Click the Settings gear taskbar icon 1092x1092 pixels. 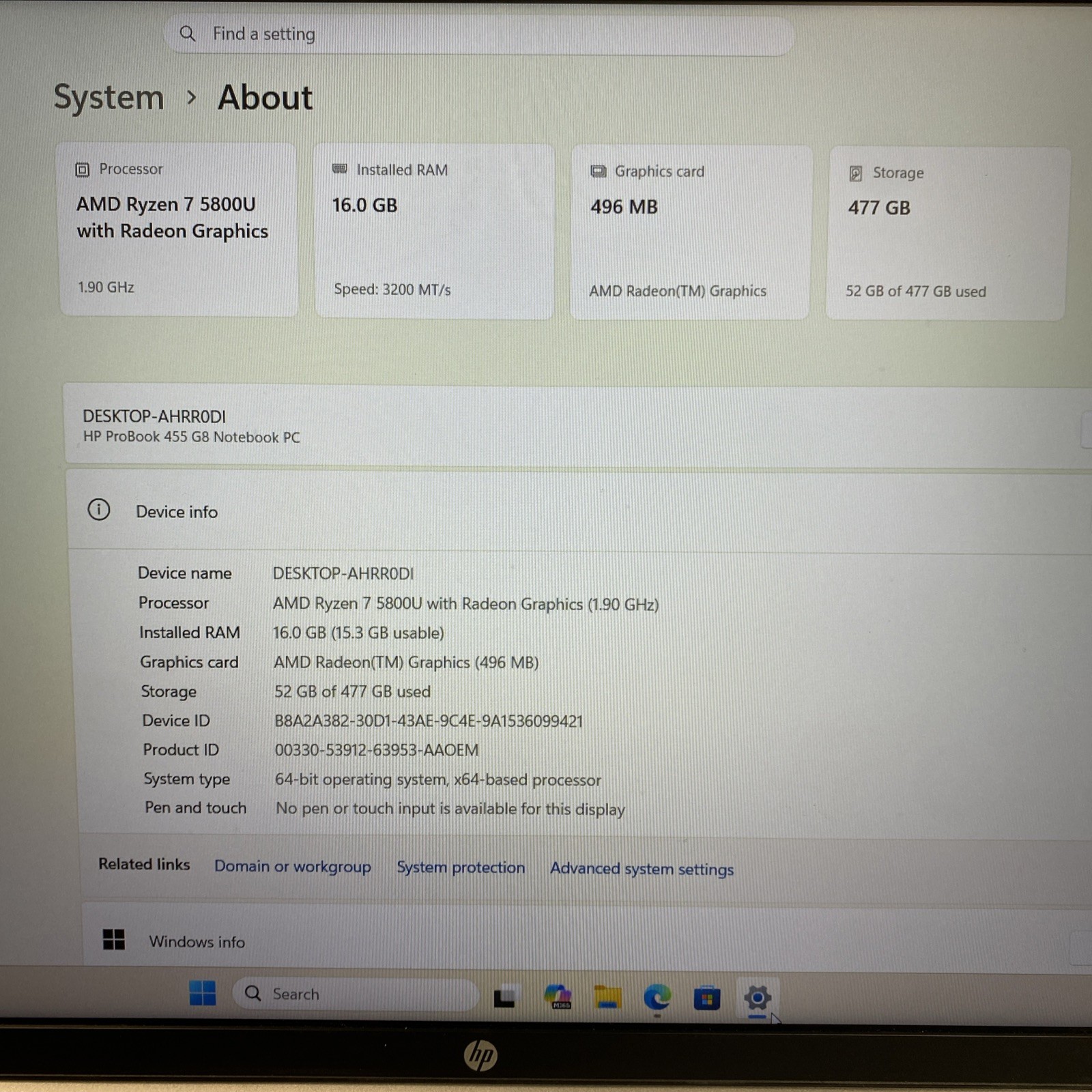757,998
